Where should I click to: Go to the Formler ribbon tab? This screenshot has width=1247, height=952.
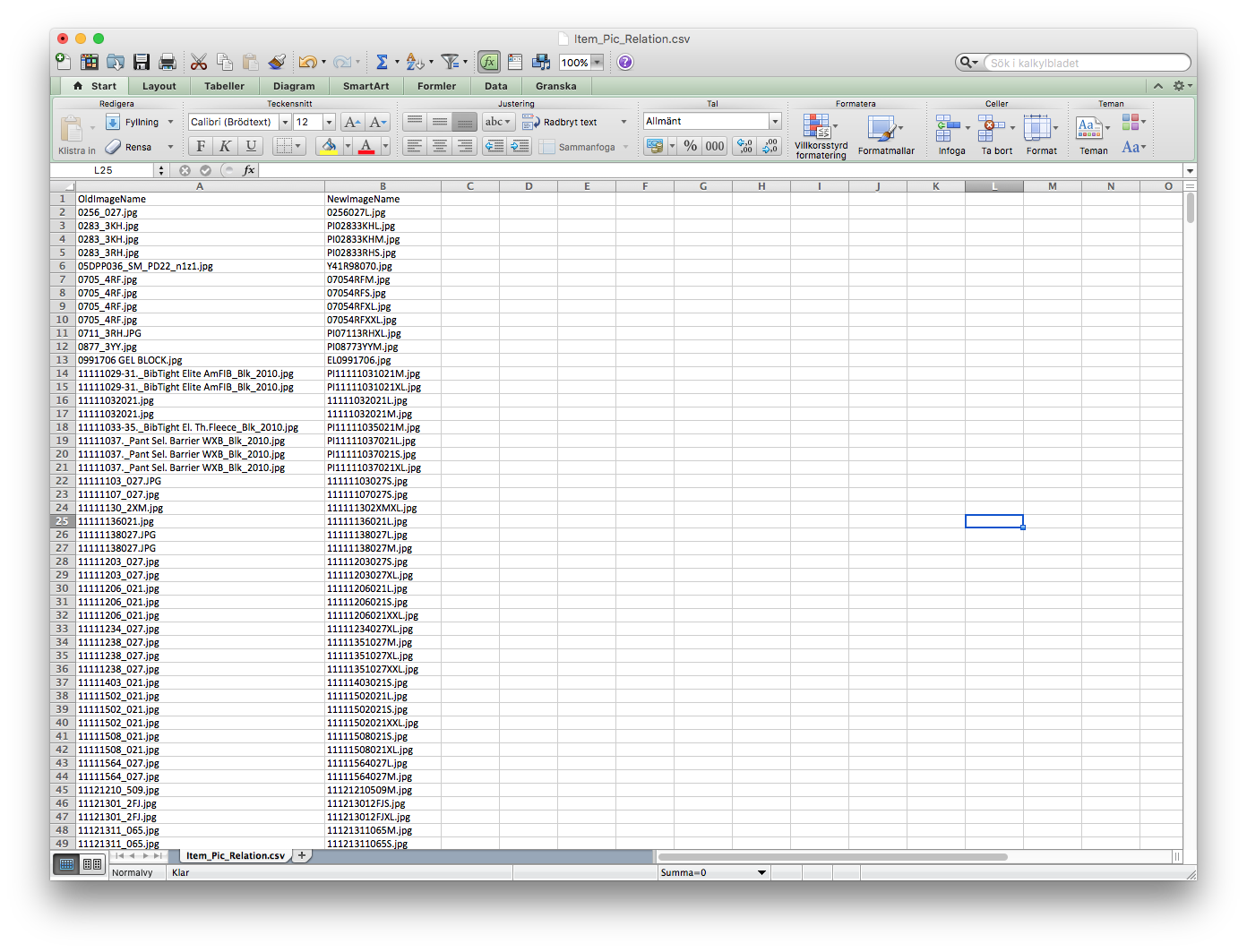point(436,86)
